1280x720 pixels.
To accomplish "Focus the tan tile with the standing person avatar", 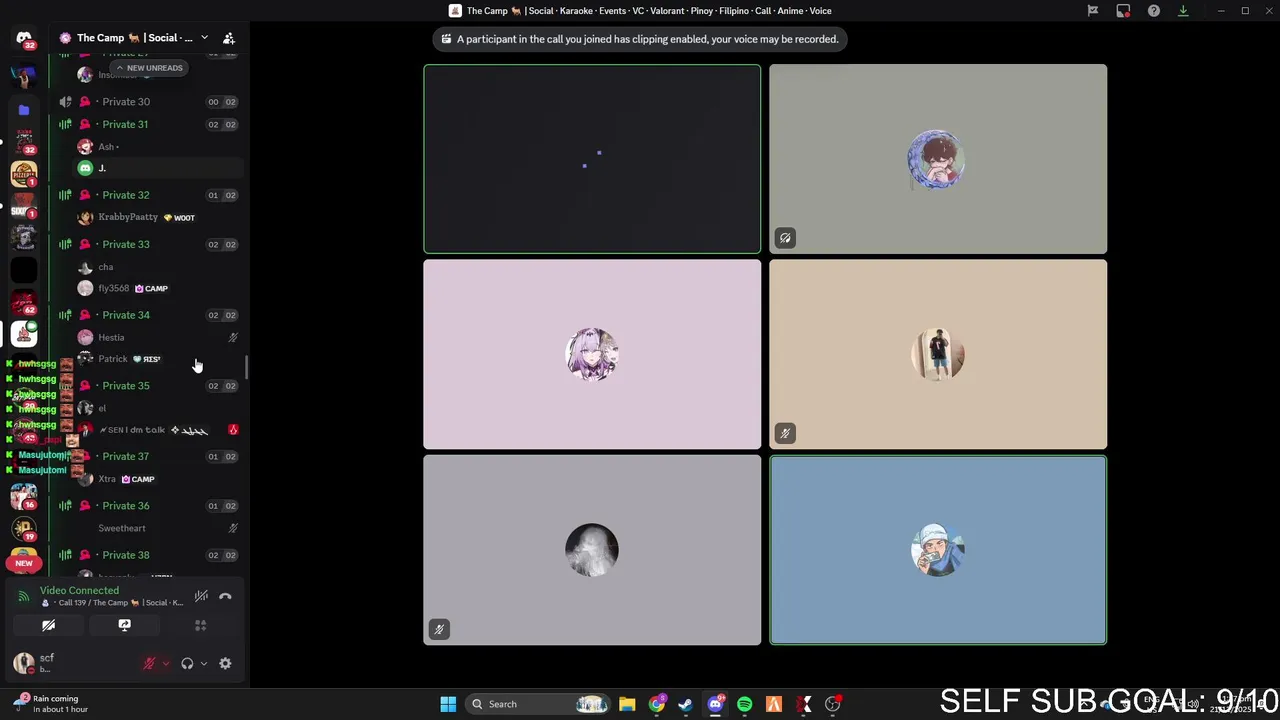I will [938, 354].
